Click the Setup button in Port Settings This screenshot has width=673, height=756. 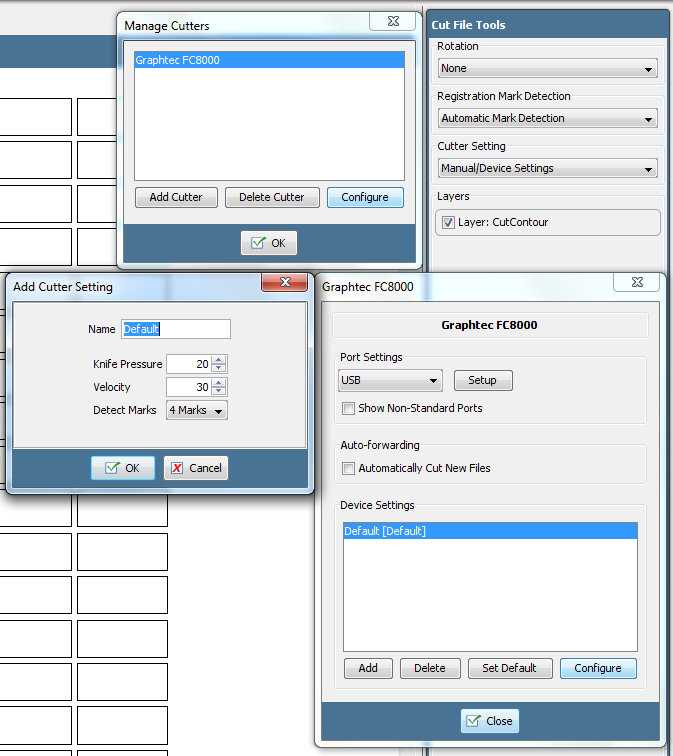coord(483,380)
